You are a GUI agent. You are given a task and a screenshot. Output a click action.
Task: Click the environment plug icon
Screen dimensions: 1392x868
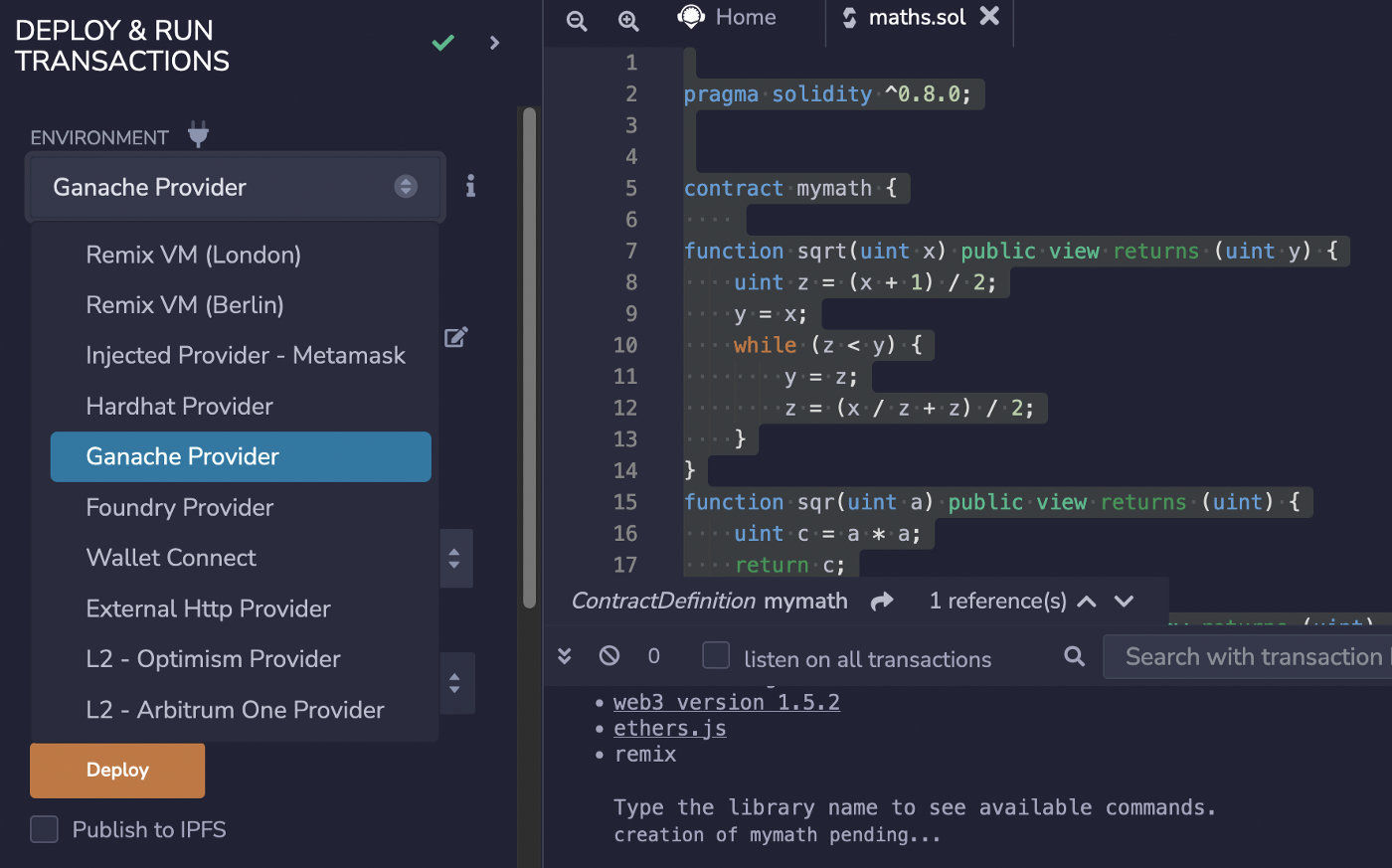coord(198,135)
